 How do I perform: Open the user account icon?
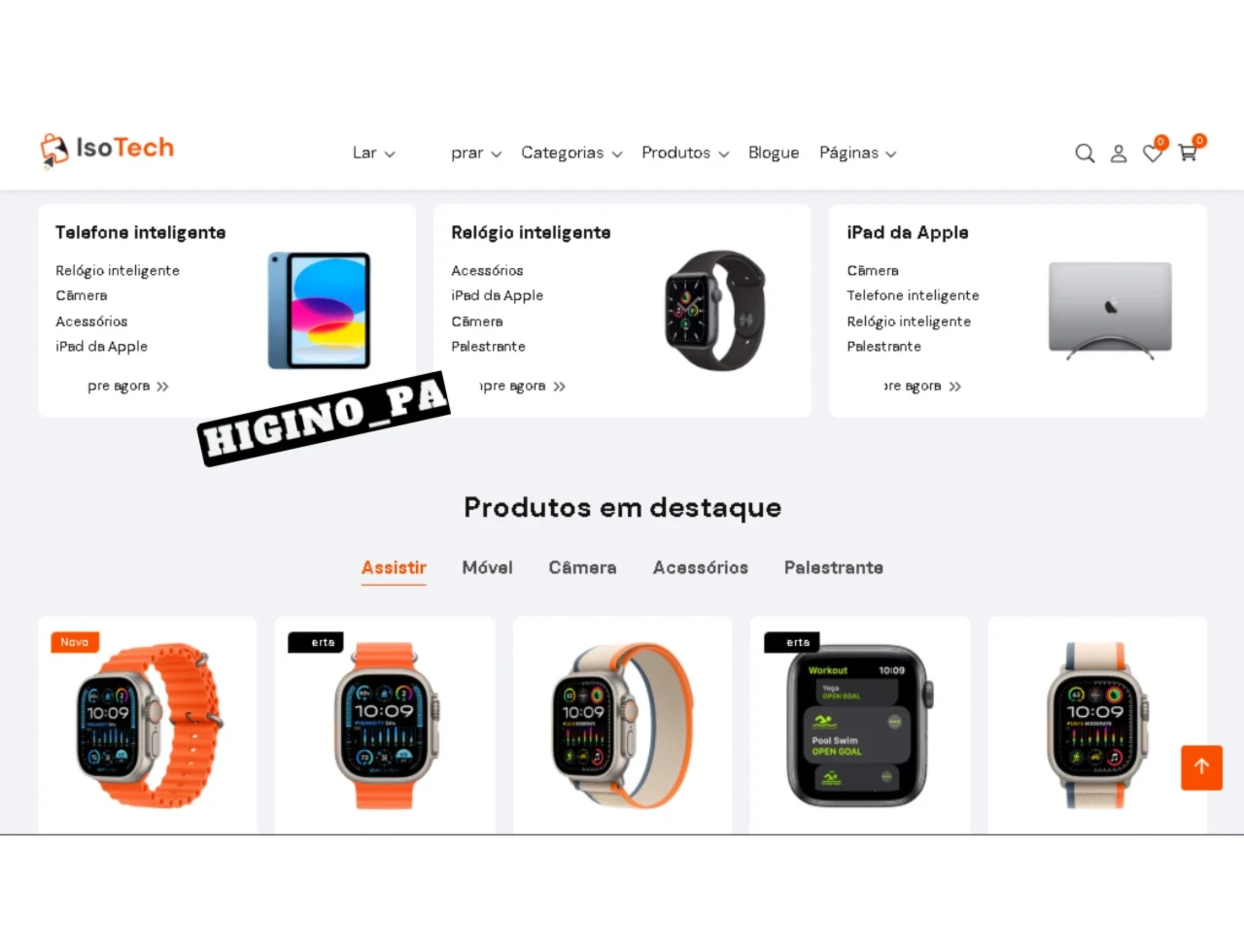tap(1119, 153)
